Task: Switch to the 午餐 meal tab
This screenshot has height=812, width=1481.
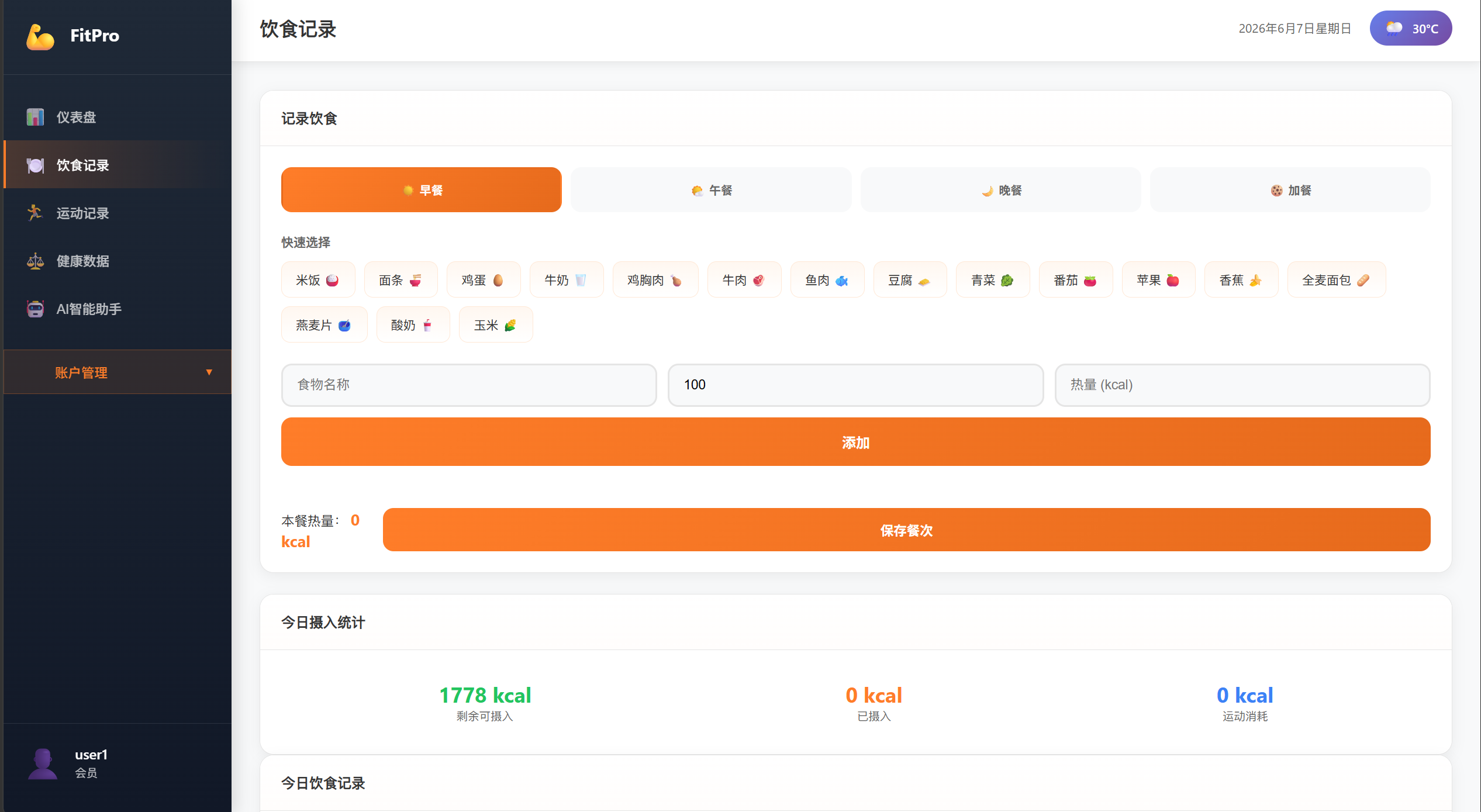Action: [x=711, y=190]
